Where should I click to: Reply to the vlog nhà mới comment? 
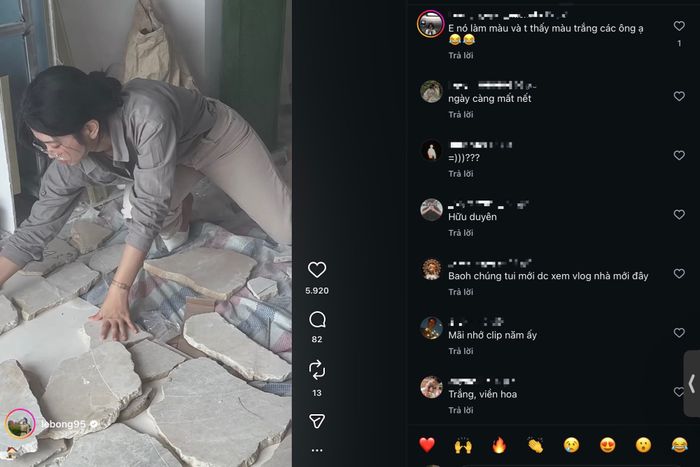point(461,292)
